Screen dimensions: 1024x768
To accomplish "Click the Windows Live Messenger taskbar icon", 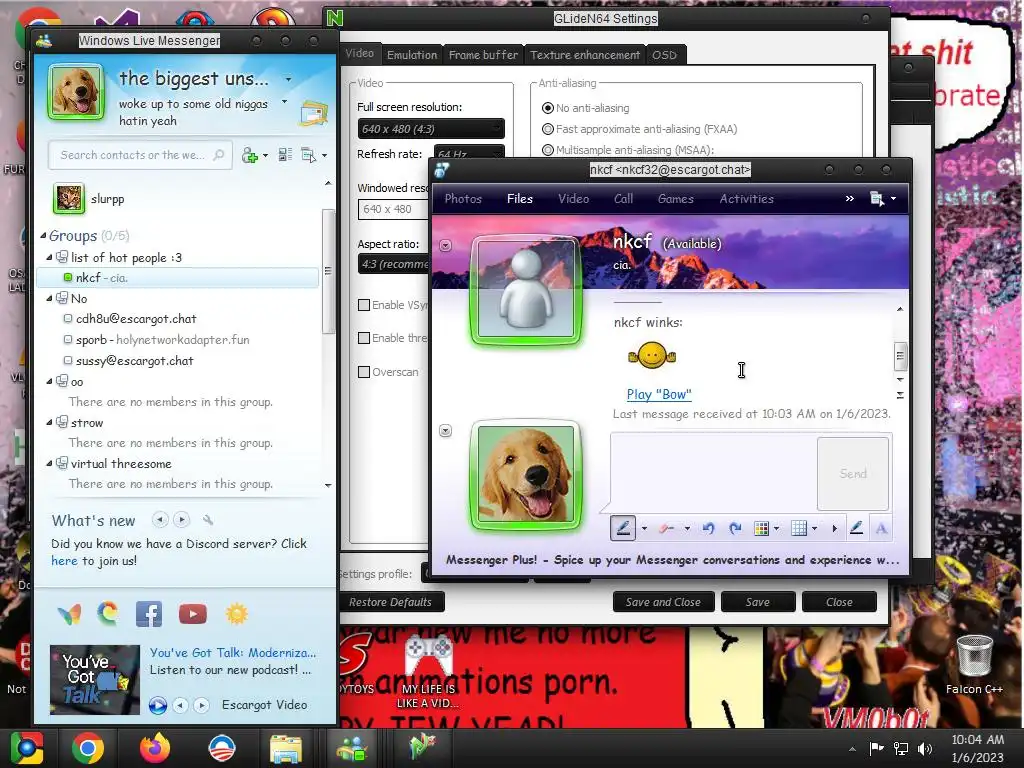I will 353,748.
